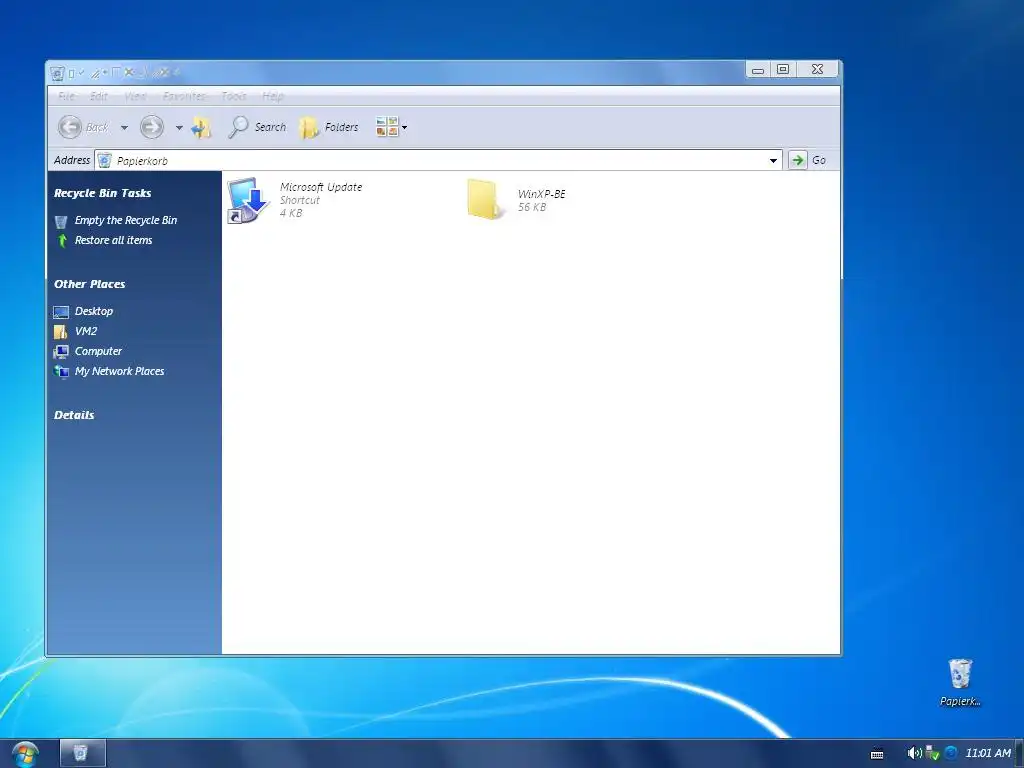
Task: Open the Tools menu
Action: tap(234, 96)
